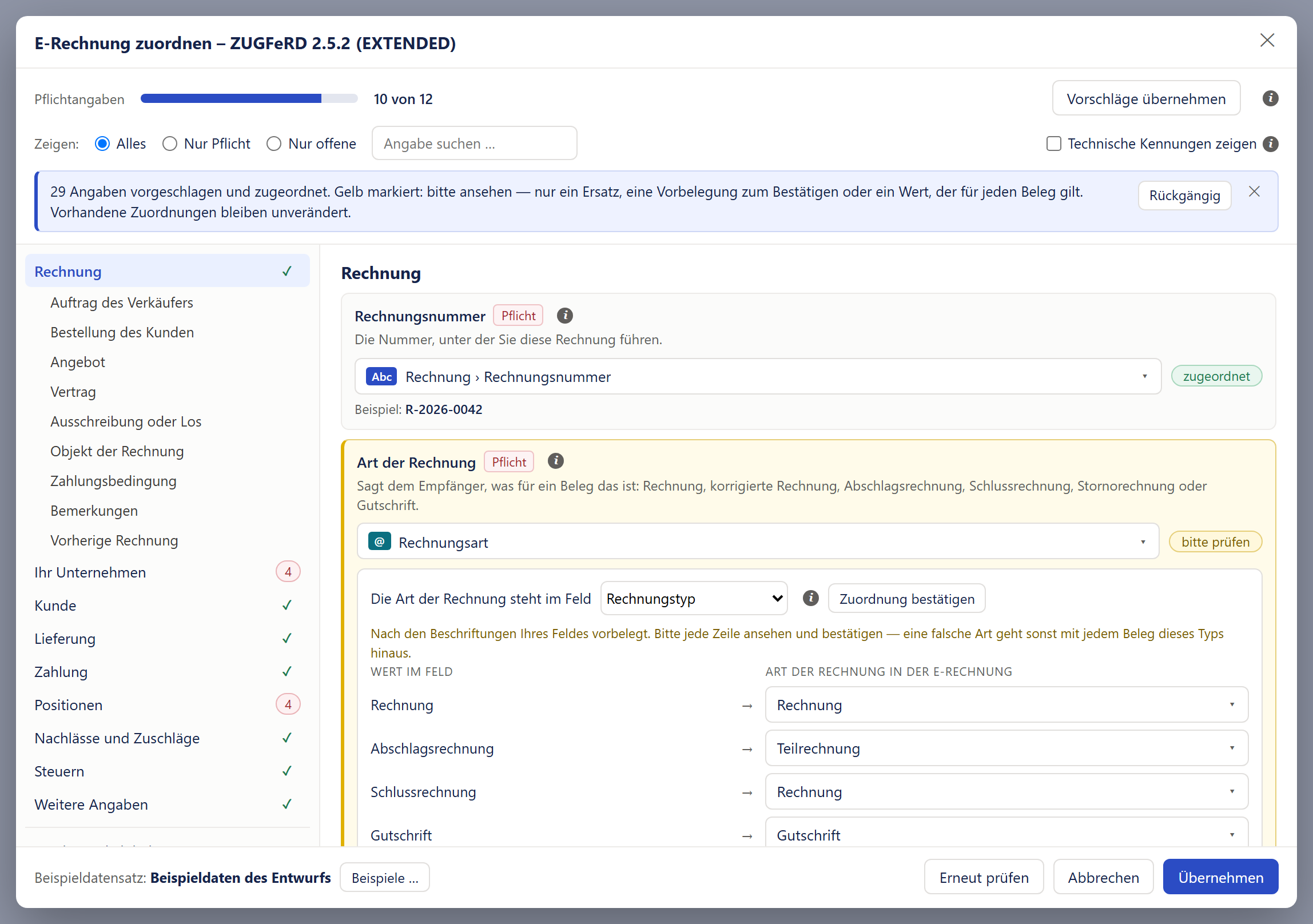Click the badge 4 next to Positionen
This screenshot has width=1313, height=924.
(288, 704)
